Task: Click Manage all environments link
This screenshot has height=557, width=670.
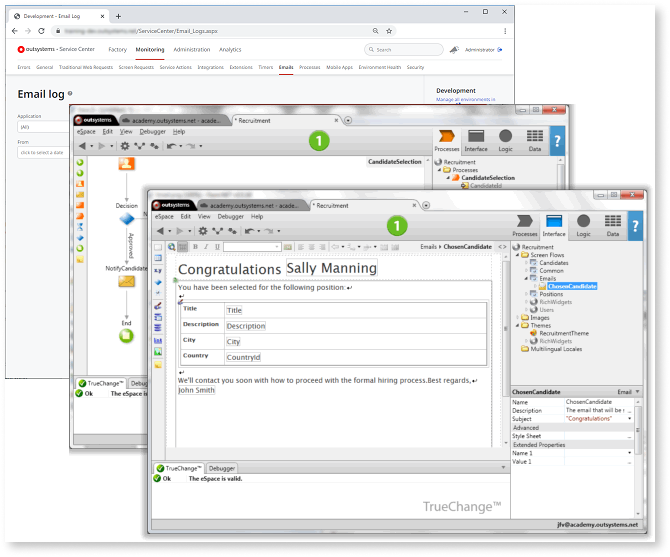Action: click(465, 100)
